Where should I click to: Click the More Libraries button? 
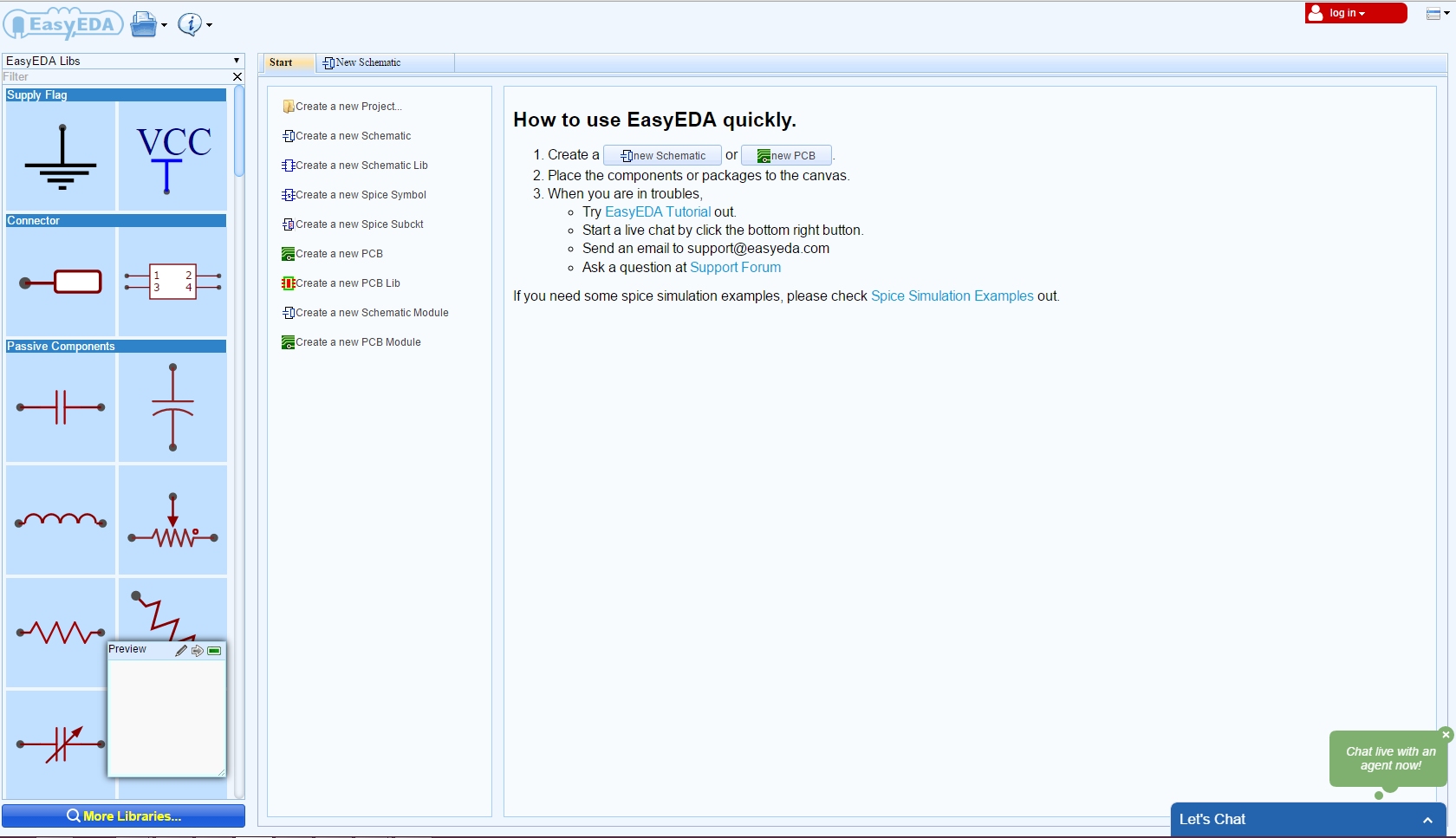coord(123,815)
